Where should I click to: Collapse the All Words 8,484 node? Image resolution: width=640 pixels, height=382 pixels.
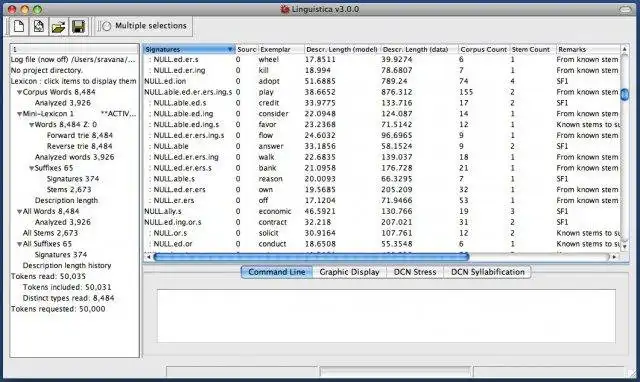[x=19, y=211]
